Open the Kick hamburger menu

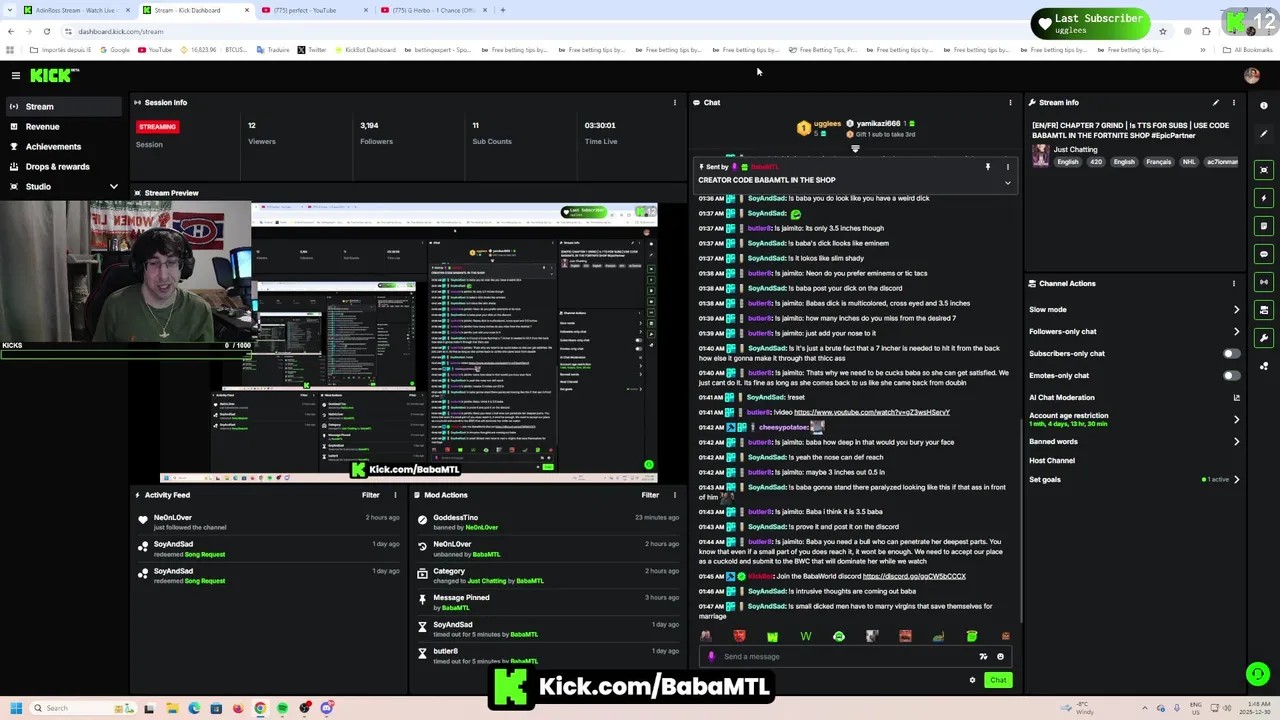15,75
